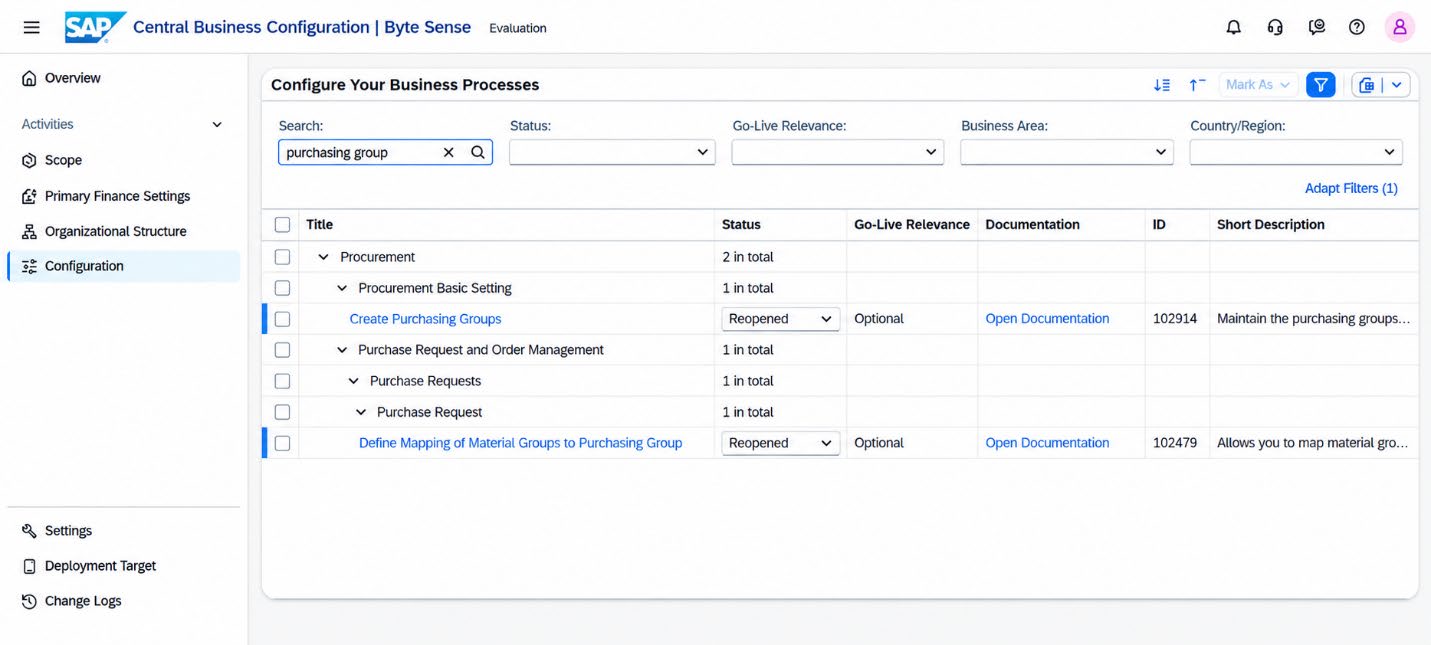Image resolution: width=1431 pixels, height=645 pixels.
Task: Open Change Logs in sidebar
Action: click(x=83, y=601)
